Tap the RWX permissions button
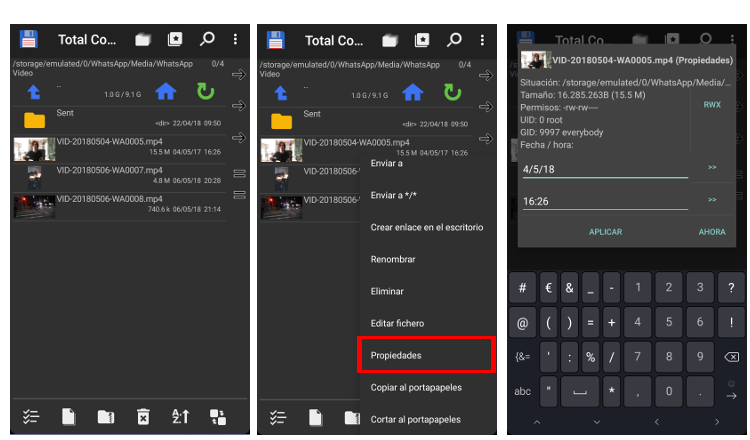 (712, 105)
